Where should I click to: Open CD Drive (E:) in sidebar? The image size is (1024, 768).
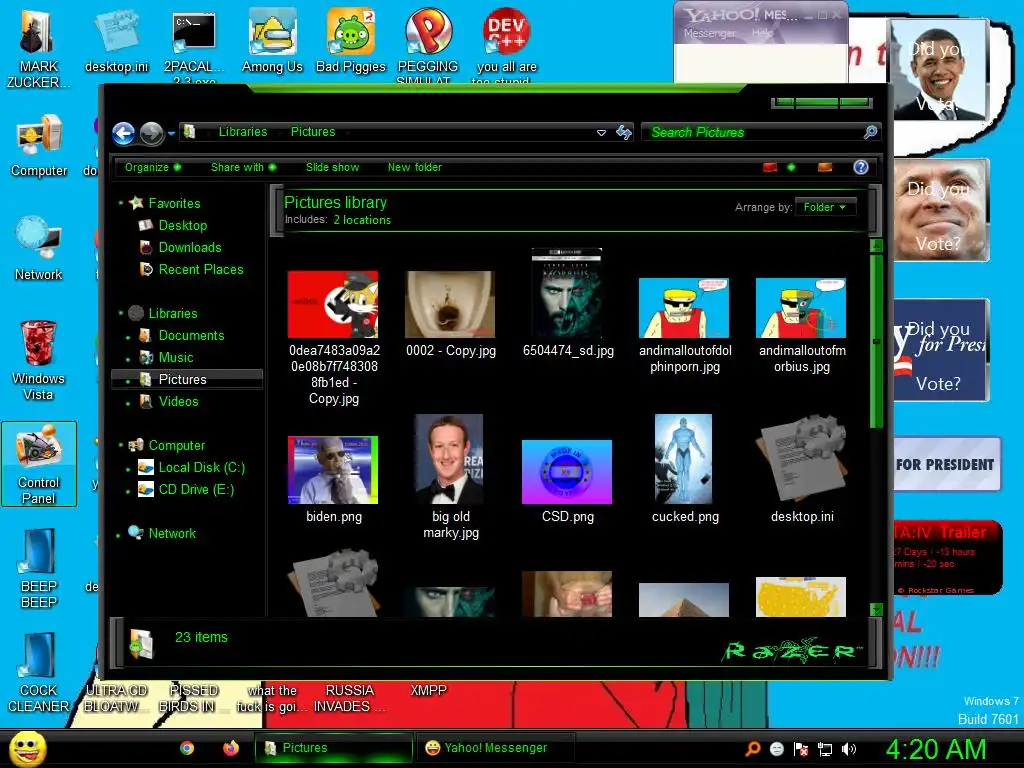pyautogui.click(x=196, y=489)
